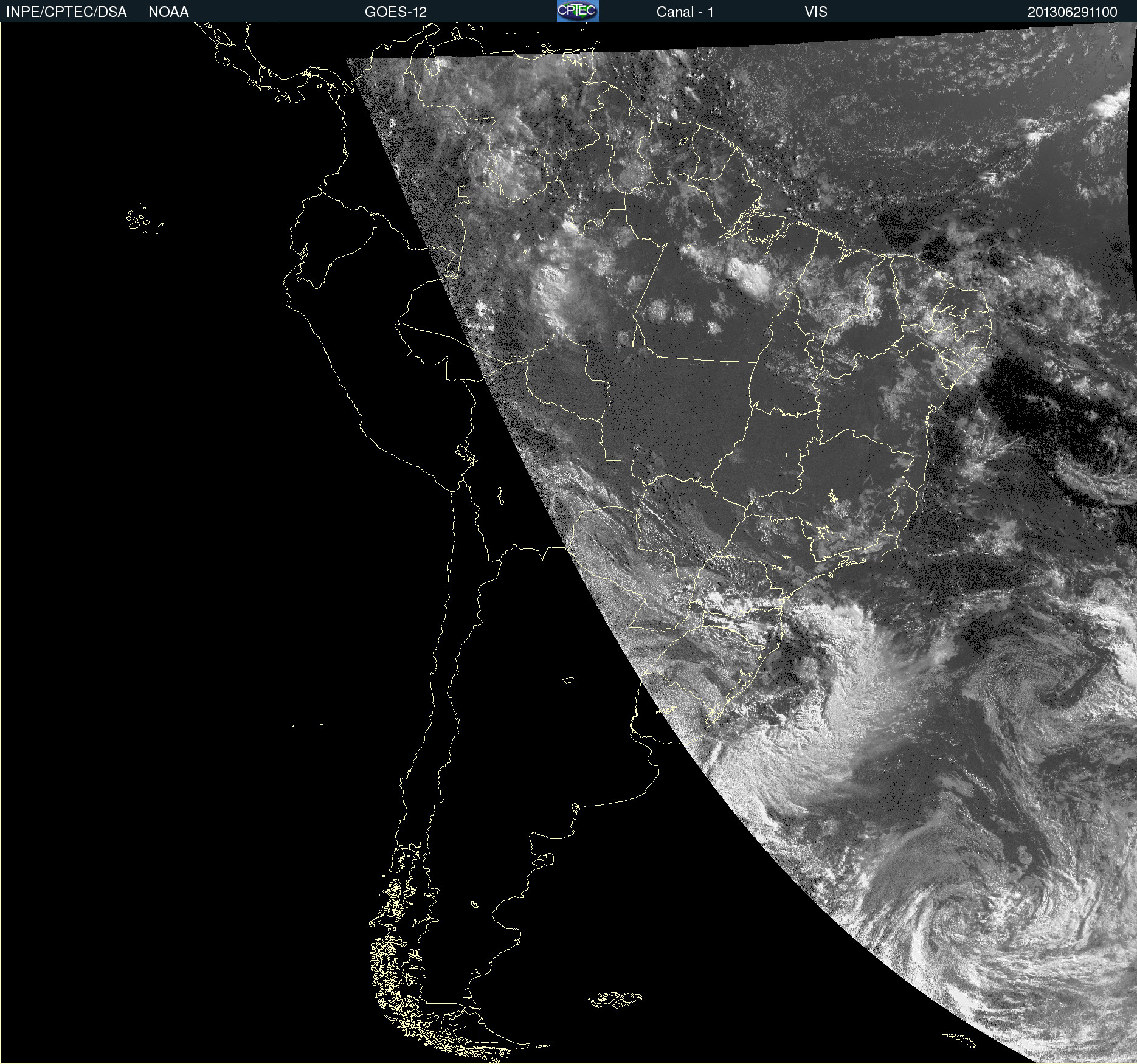Select the INPE/CPTEC/DSA header label
The height and width of the screenshot is (1064, 1137).
pos(66,12)
